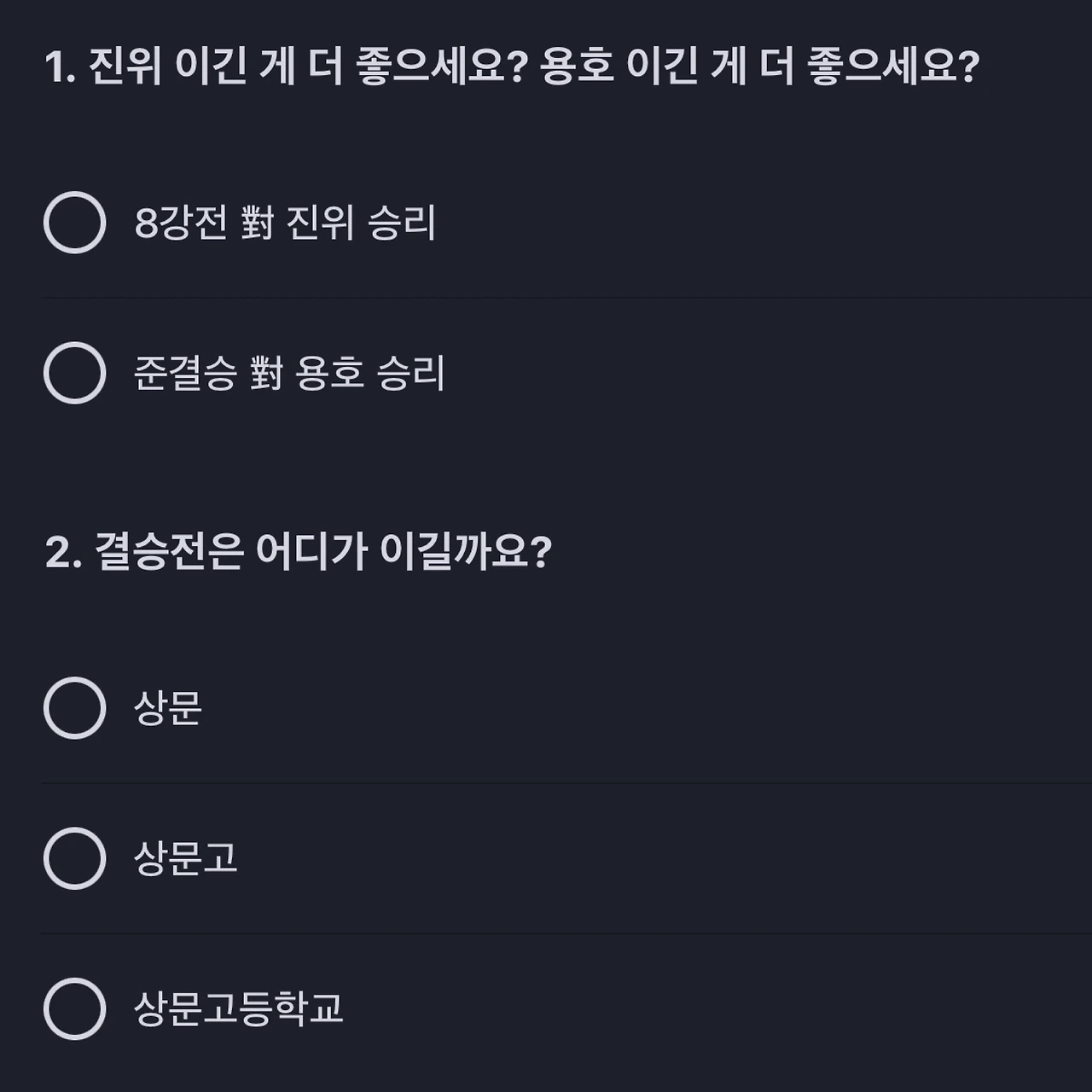This screenshot has height=1092, width=1092.
Task: Click the first question's heading text
Action: pos(512,66)
